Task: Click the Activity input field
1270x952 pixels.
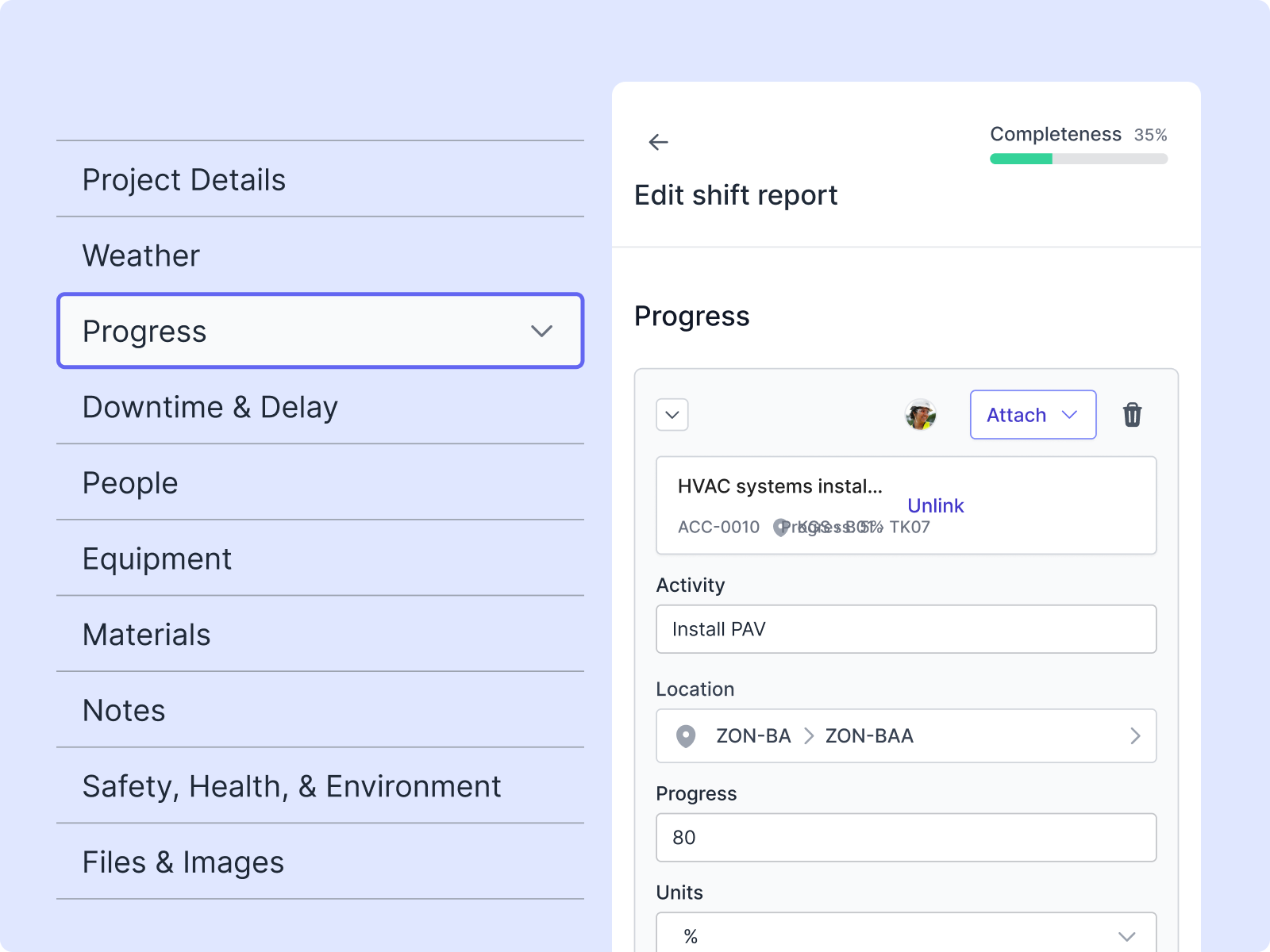Action: pyautogui.click(x=906, y=629)
